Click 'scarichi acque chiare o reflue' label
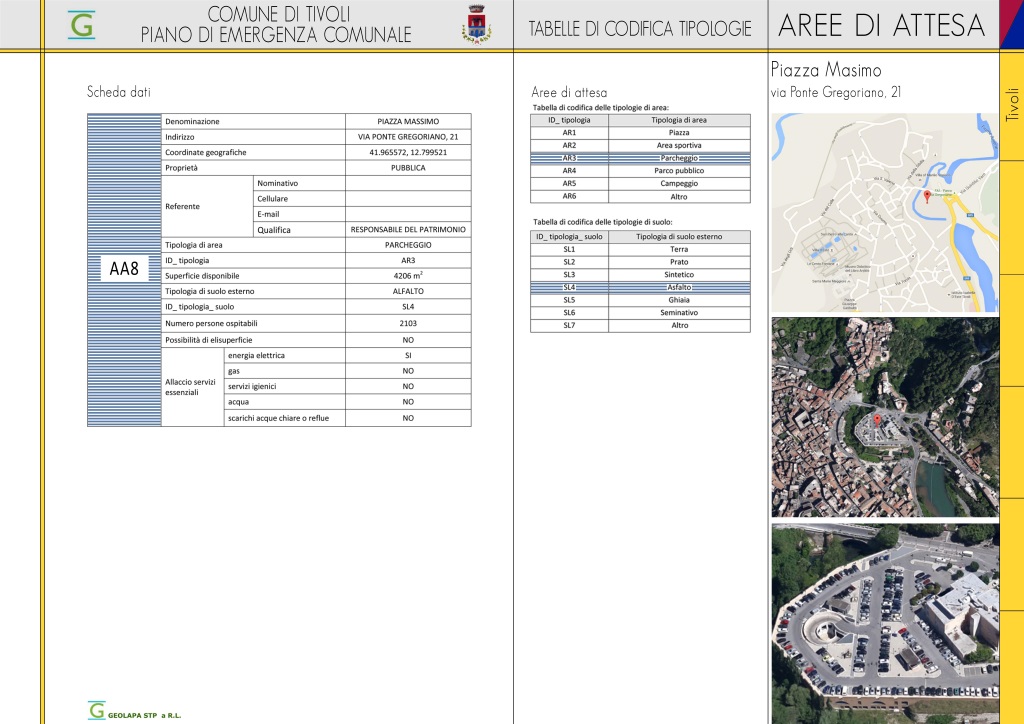The image size is (1024, 724). pos(278,418)
